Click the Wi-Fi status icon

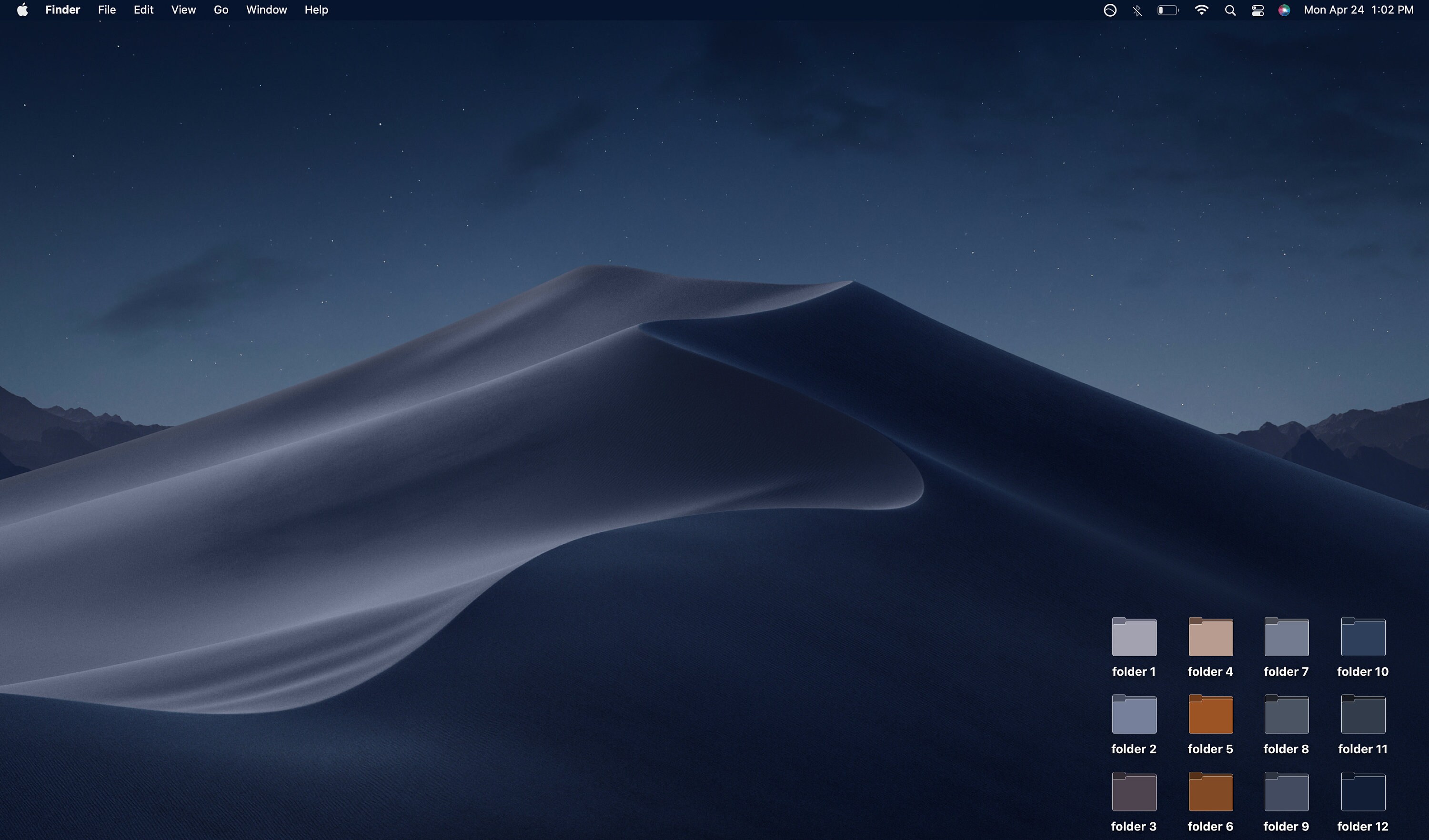click(1201, 10)
